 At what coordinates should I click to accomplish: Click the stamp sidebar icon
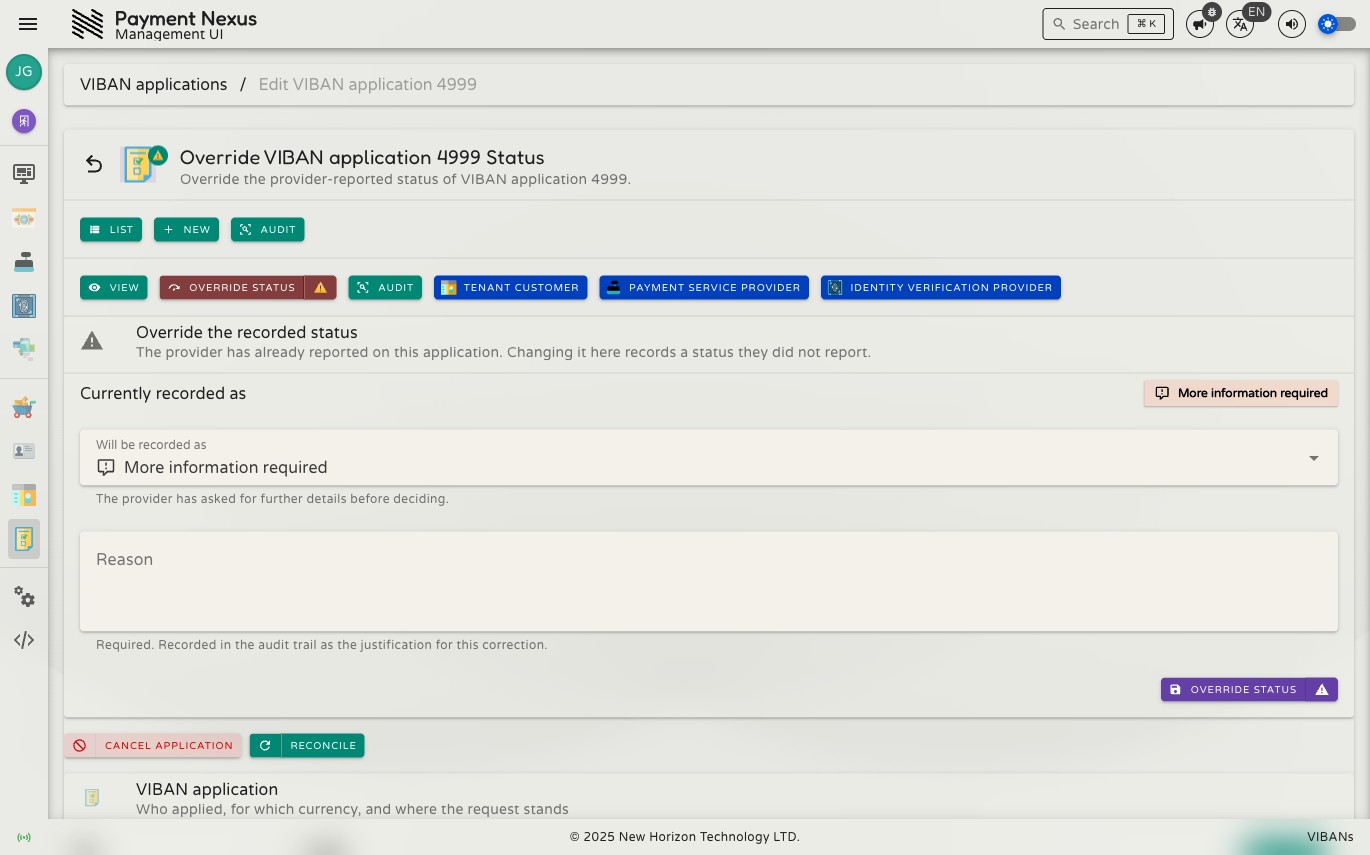coord(24,262)
